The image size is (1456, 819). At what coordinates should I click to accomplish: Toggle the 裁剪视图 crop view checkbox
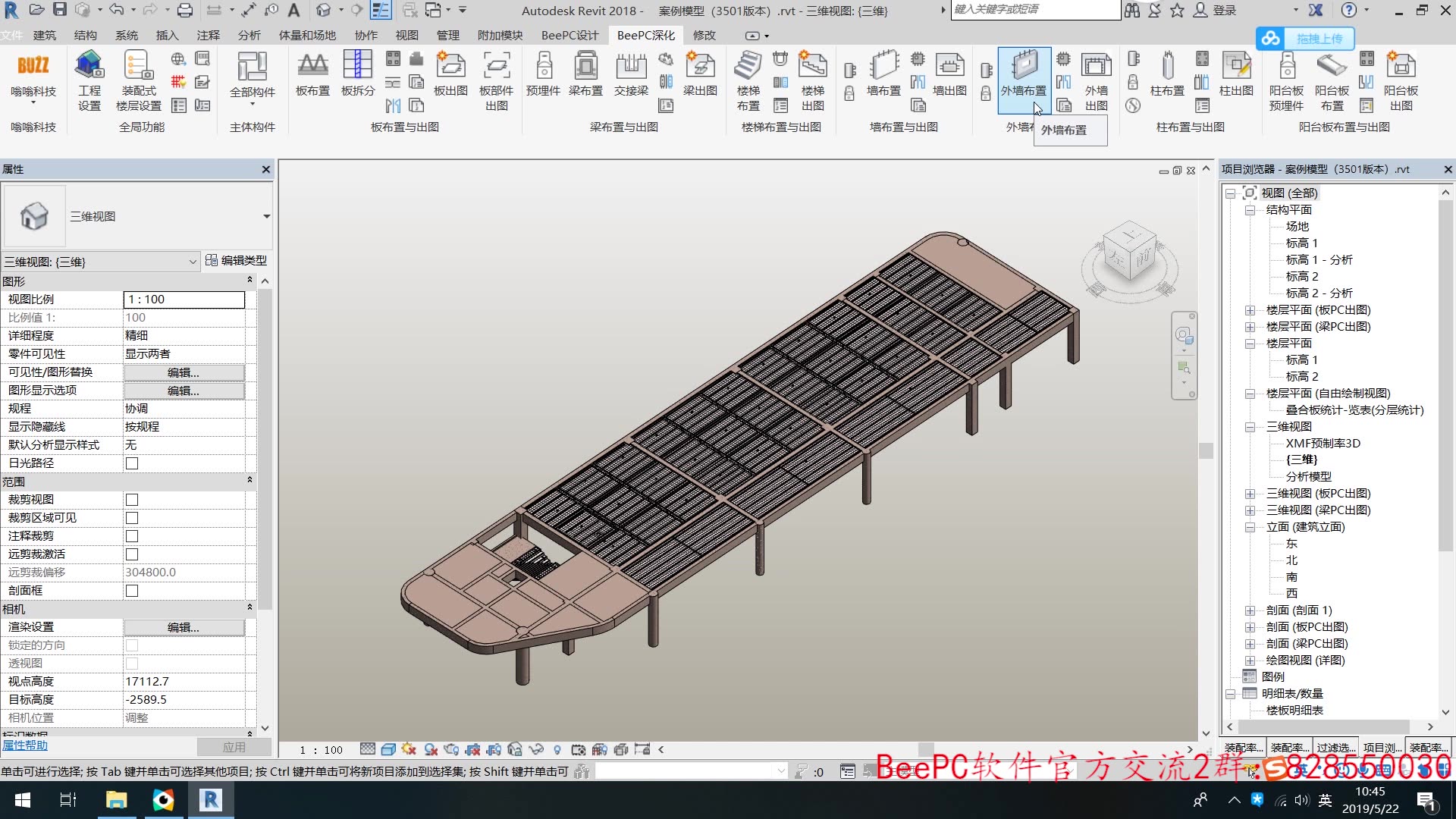point(132,500)
